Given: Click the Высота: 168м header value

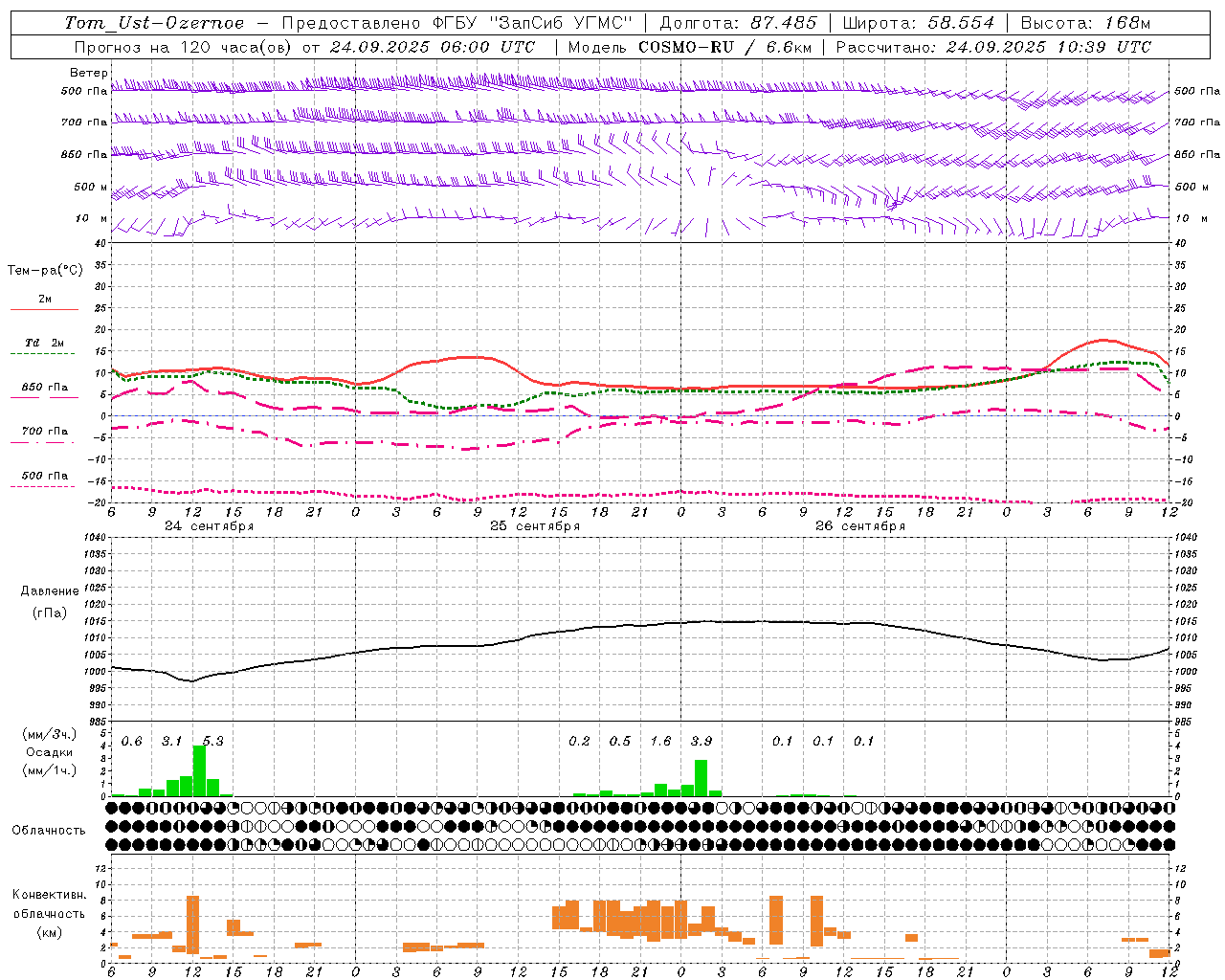Looking at the screenshot, I should [1086, 23].
